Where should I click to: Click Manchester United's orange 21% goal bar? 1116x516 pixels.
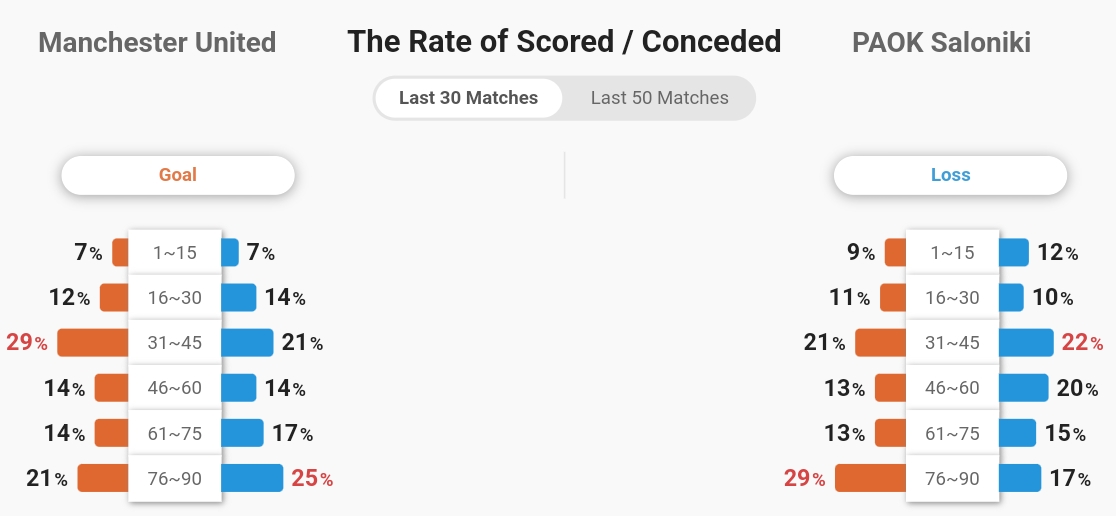(103, 478)
